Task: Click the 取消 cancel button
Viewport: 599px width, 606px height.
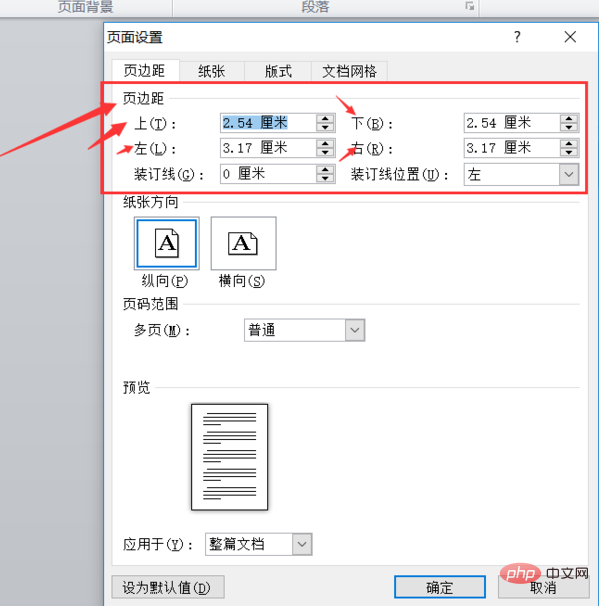Action: (543, 587)
